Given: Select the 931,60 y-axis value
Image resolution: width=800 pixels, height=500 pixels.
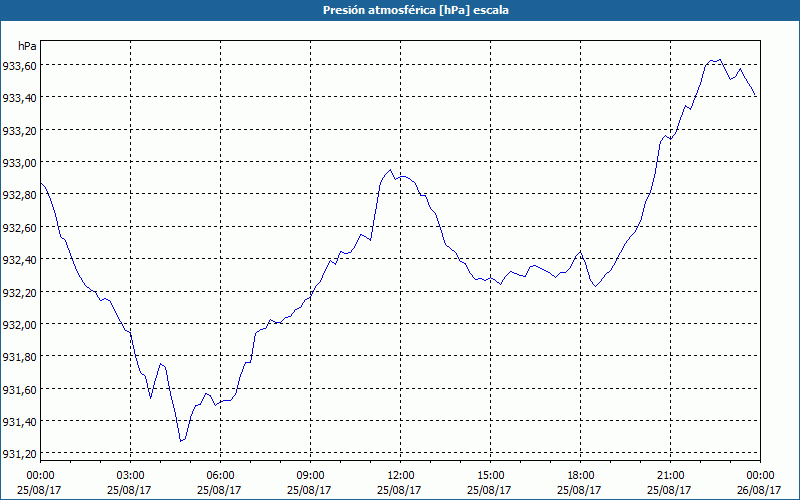Looking at the screenshot, I should [x=19, y=389].
